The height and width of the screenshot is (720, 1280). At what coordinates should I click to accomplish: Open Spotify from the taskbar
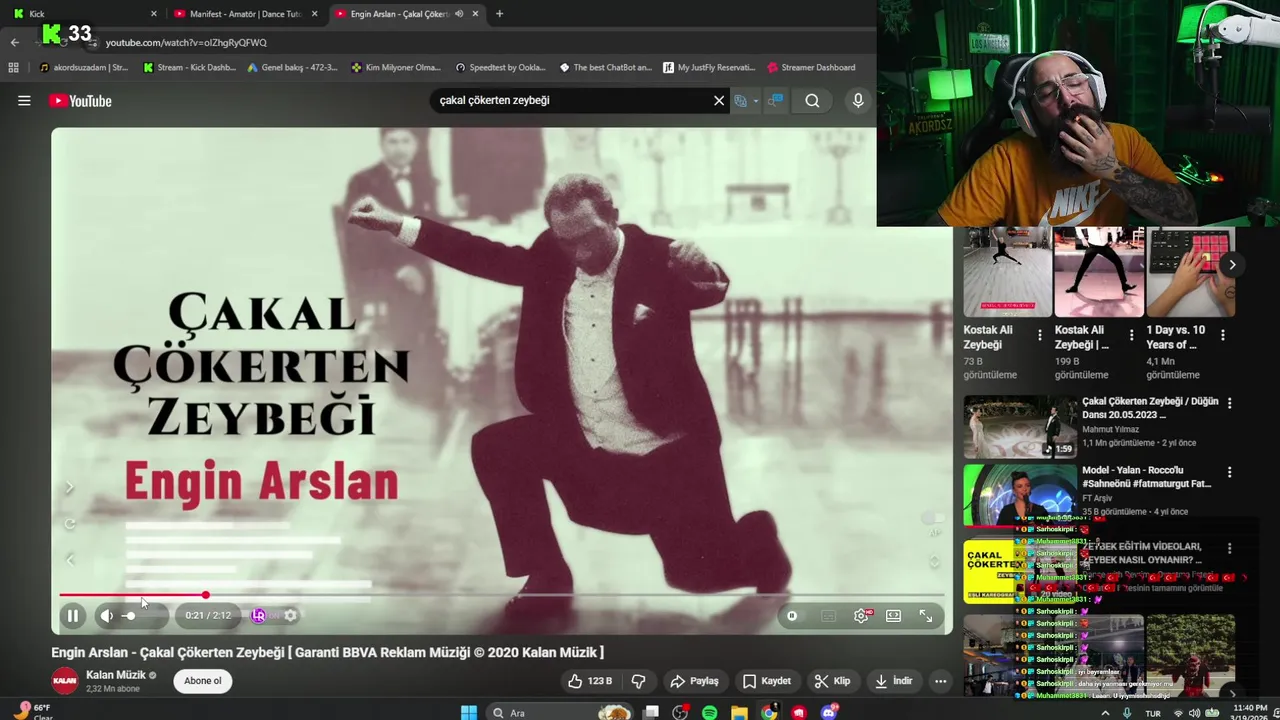tap(709, 712)
